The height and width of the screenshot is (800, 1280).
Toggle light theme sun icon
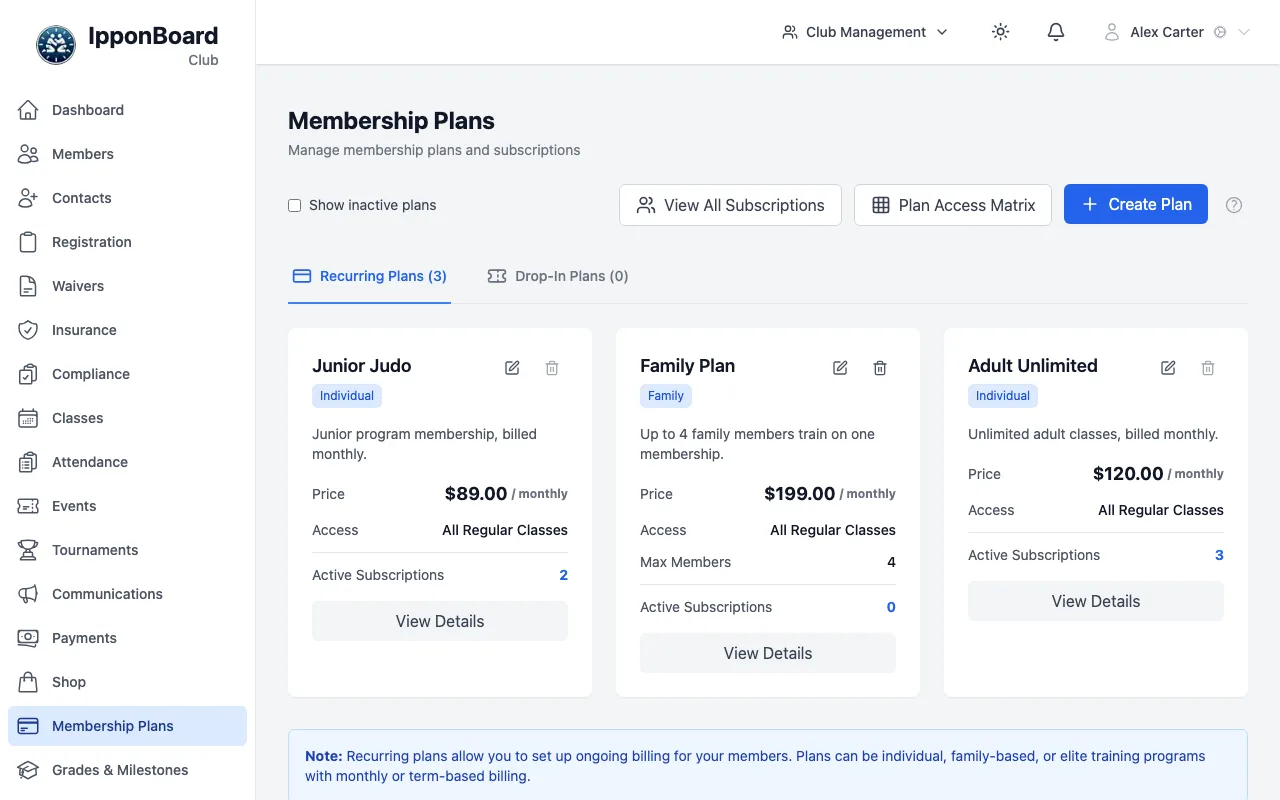pyautogui.click(x=1000, y=32)
